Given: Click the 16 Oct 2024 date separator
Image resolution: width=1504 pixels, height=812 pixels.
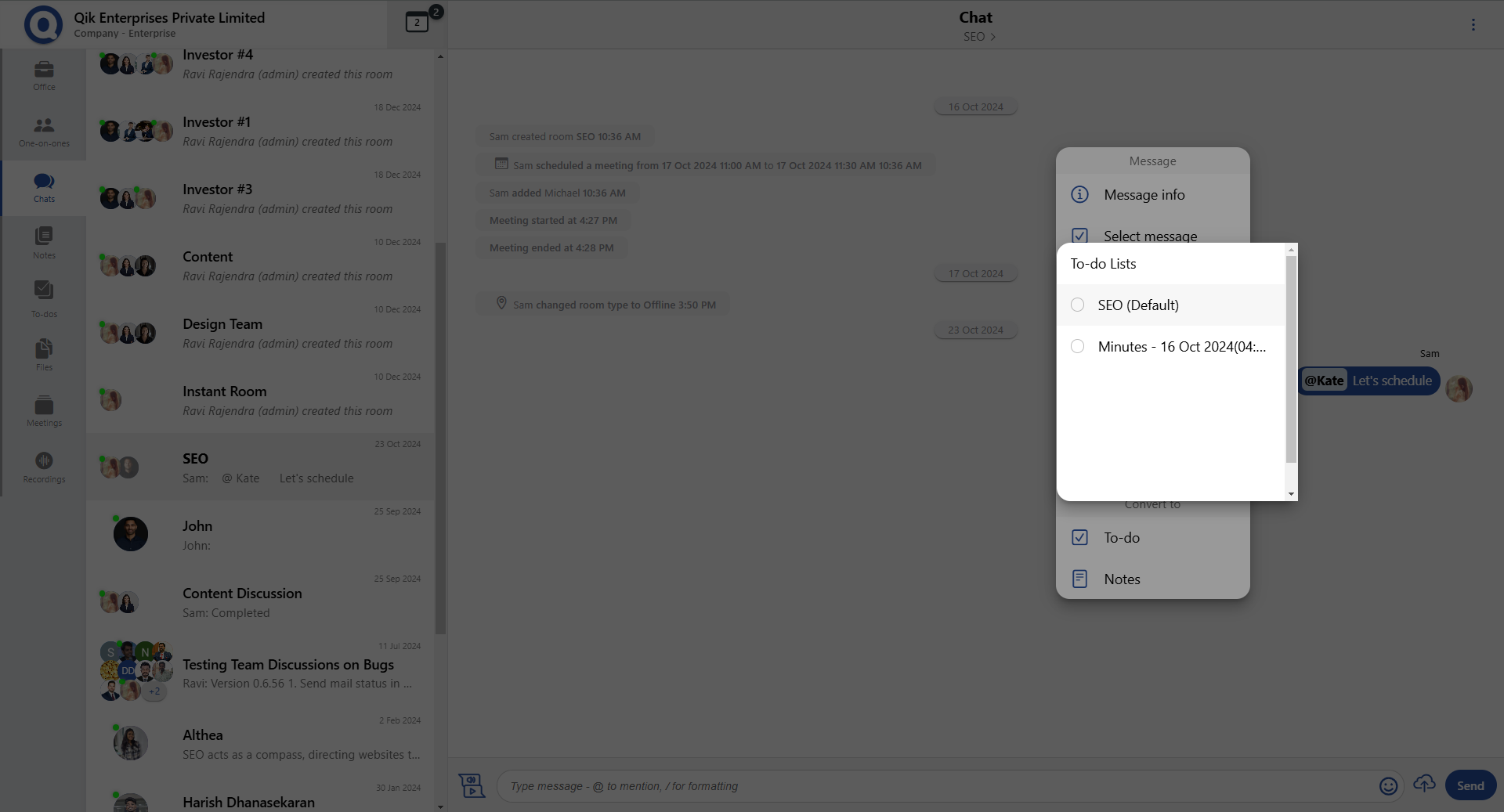Looking at the screenshot, I should (975, 106).
